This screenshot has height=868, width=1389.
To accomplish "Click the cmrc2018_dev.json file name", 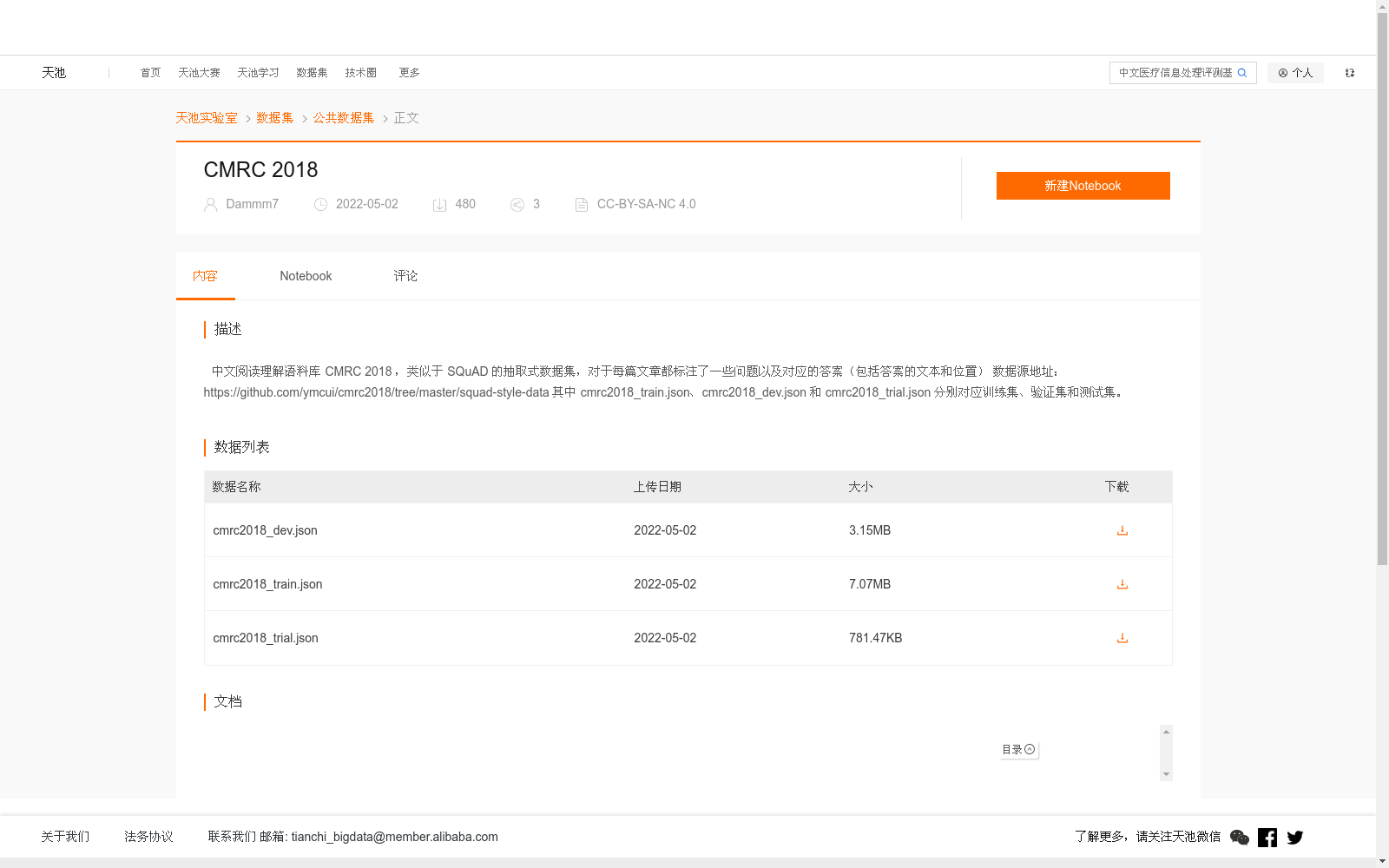I will (x=265, y=530).
